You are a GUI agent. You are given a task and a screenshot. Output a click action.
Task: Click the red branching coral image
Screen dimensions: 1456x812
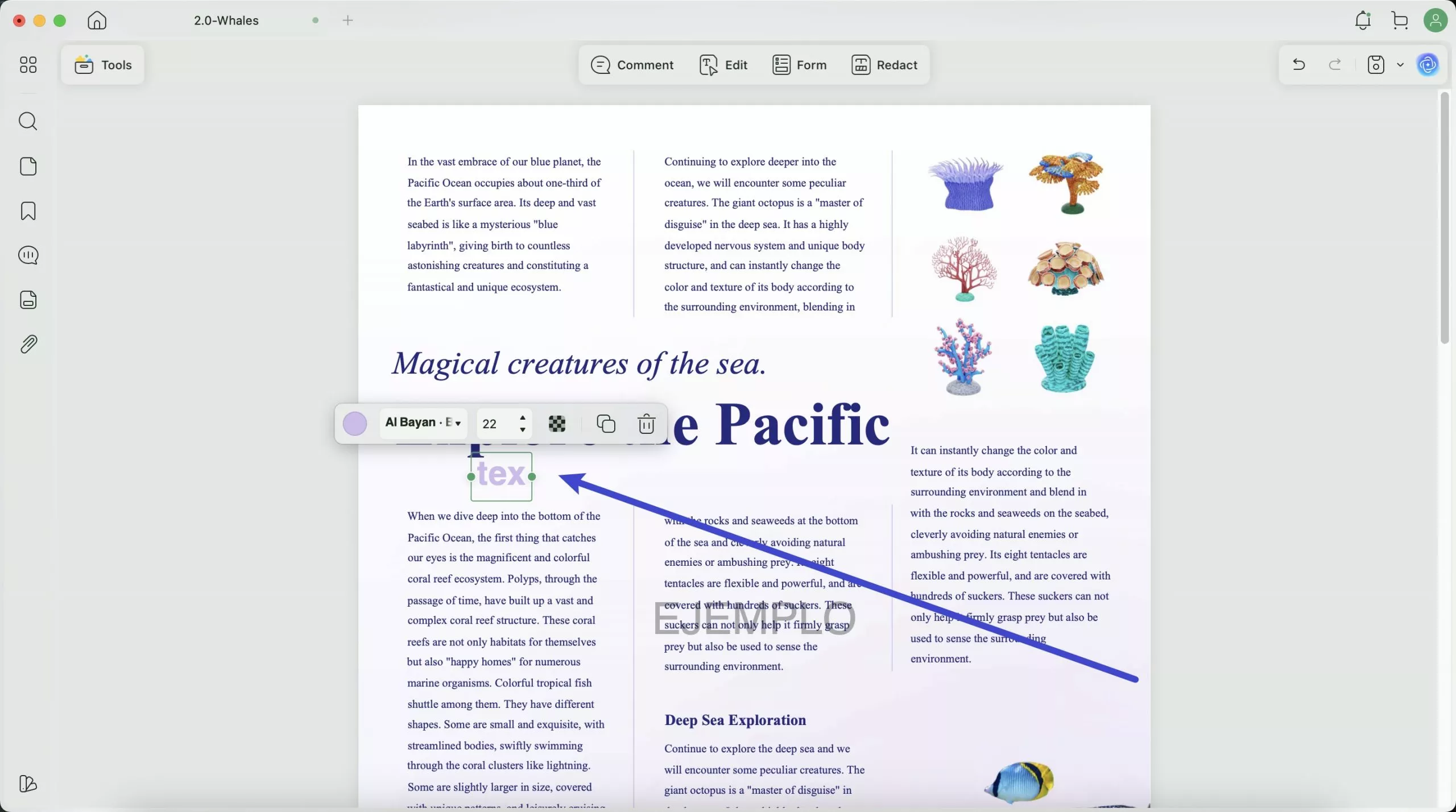click(964, 269)
